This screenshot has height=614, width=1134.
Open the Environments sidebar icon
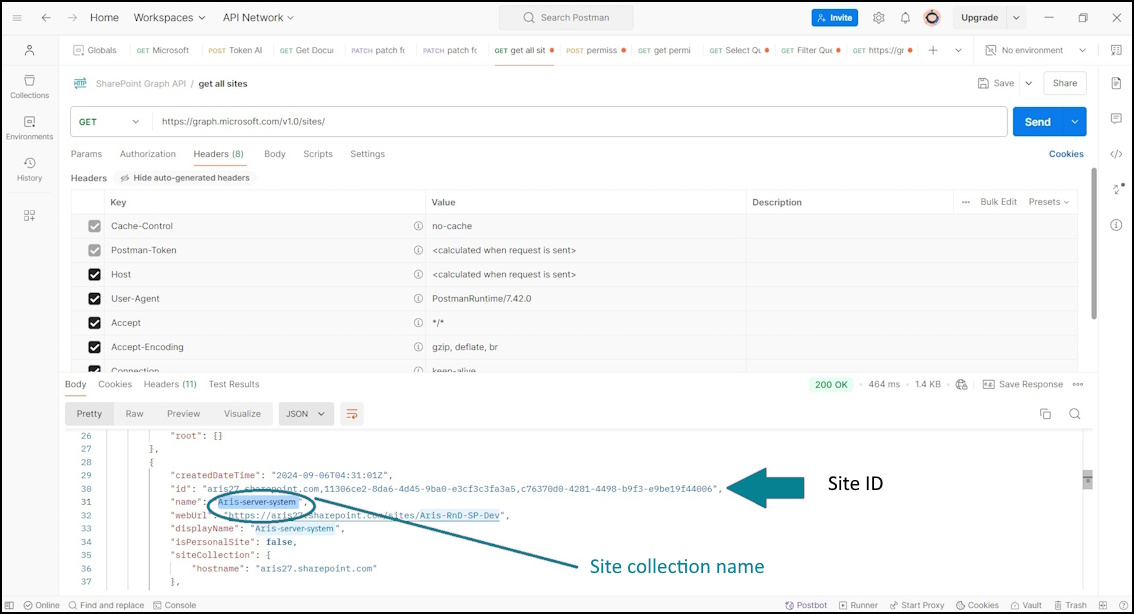coord(30,127)
